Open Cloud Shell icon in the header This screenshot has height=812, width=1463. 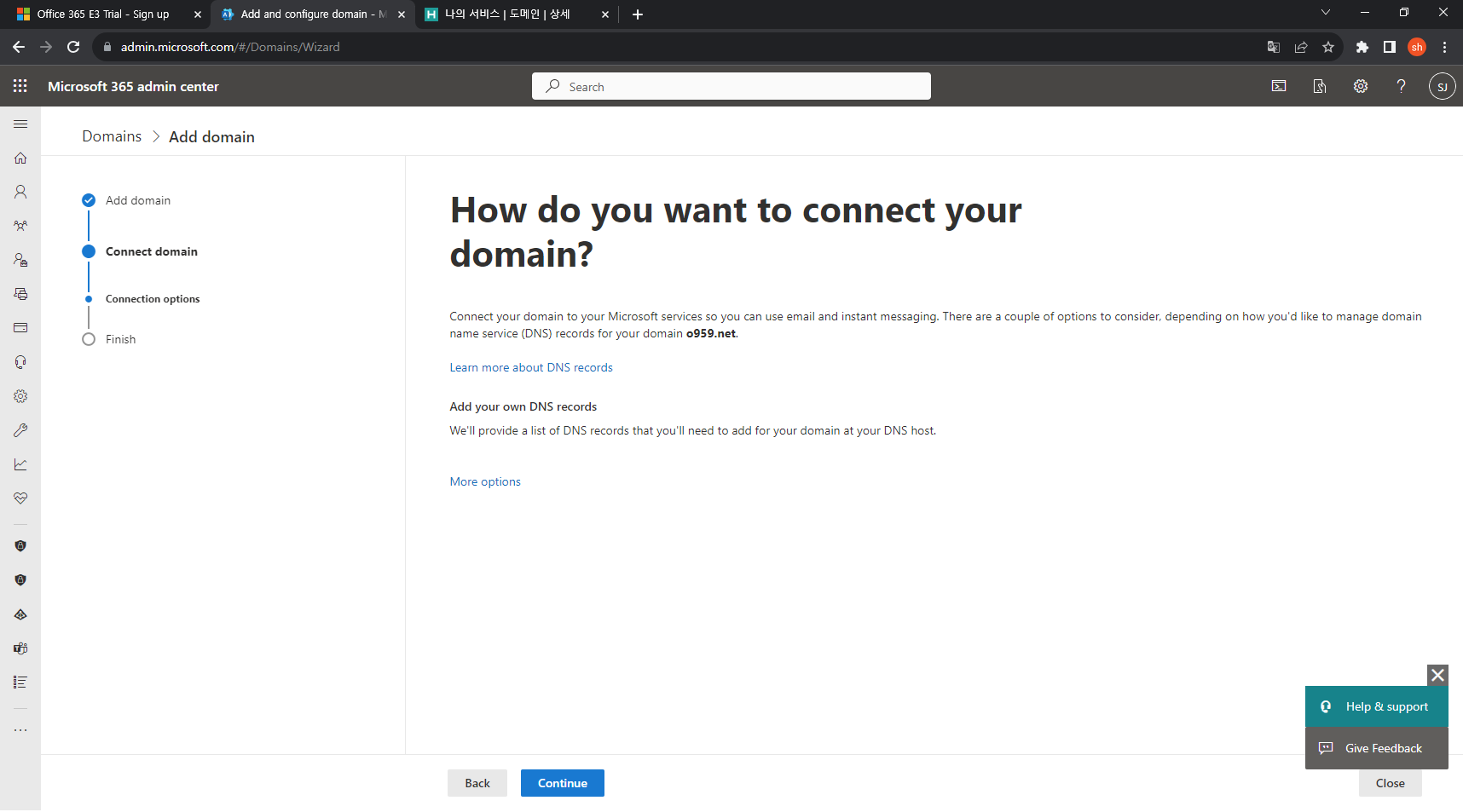(1279, 86)
